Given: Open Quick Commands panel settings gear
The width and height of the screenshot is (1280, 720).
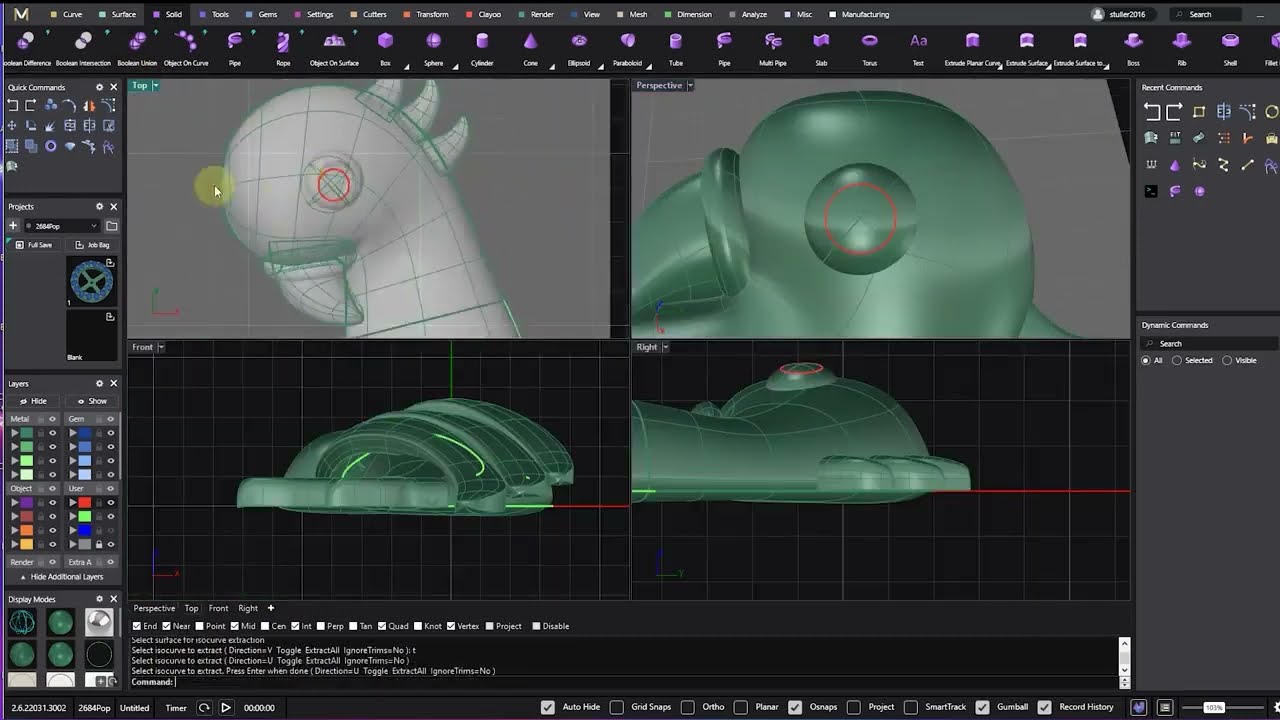Looking at the screenshot, I should [x=99, y=87].
